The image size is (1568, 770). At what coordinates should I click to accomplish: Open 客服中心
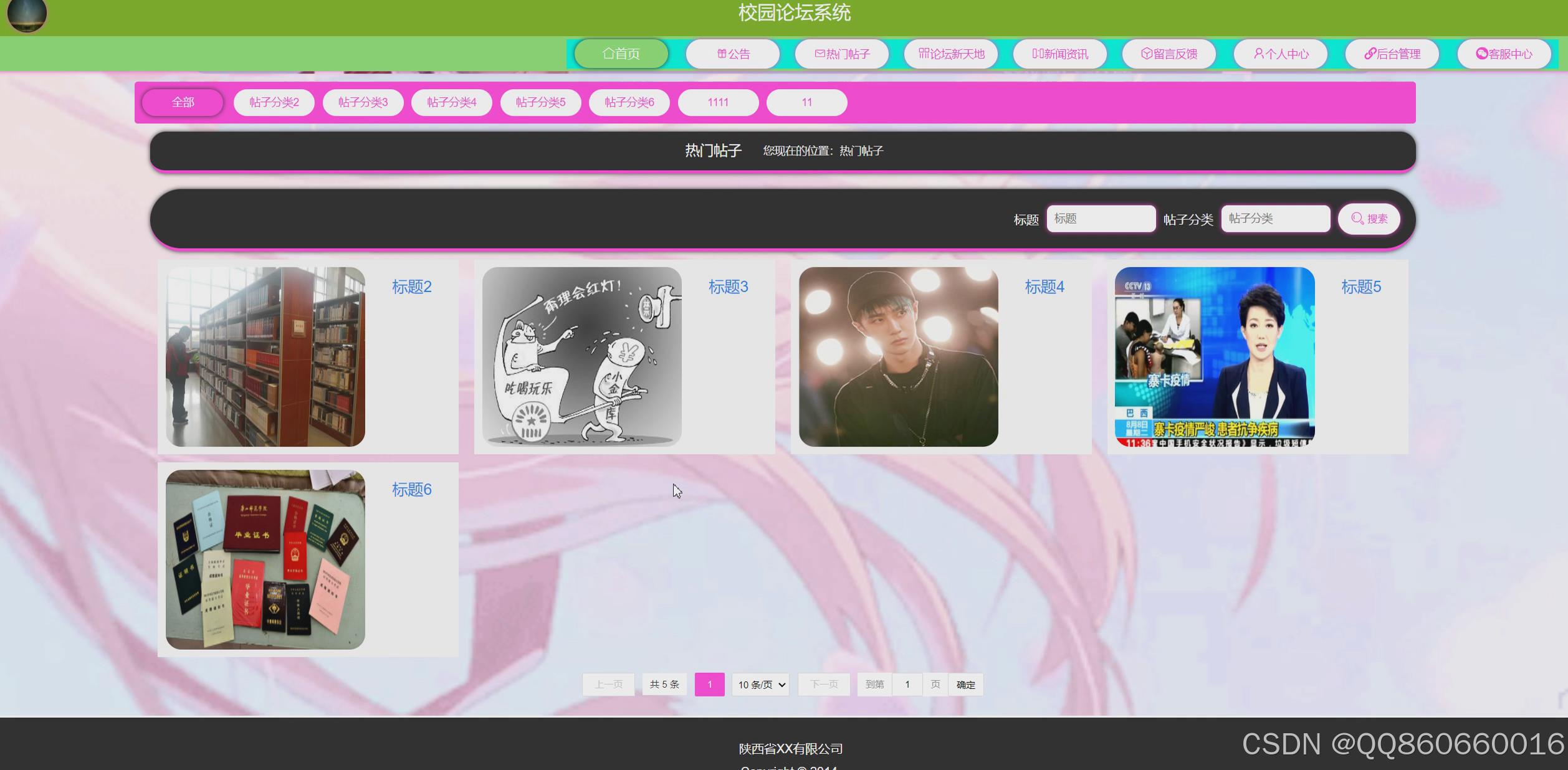[x=1504, y=54]
